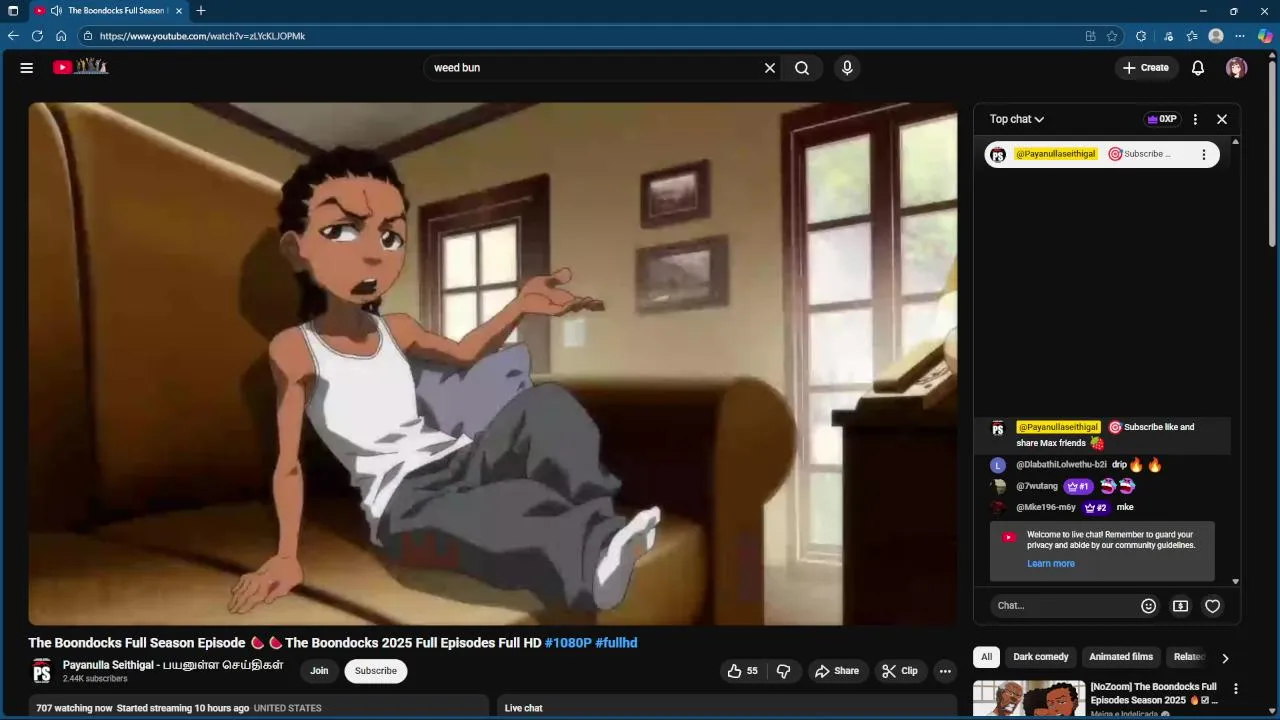
Task: Open the Payanulla Seithigal channel name
Action: 173,665
